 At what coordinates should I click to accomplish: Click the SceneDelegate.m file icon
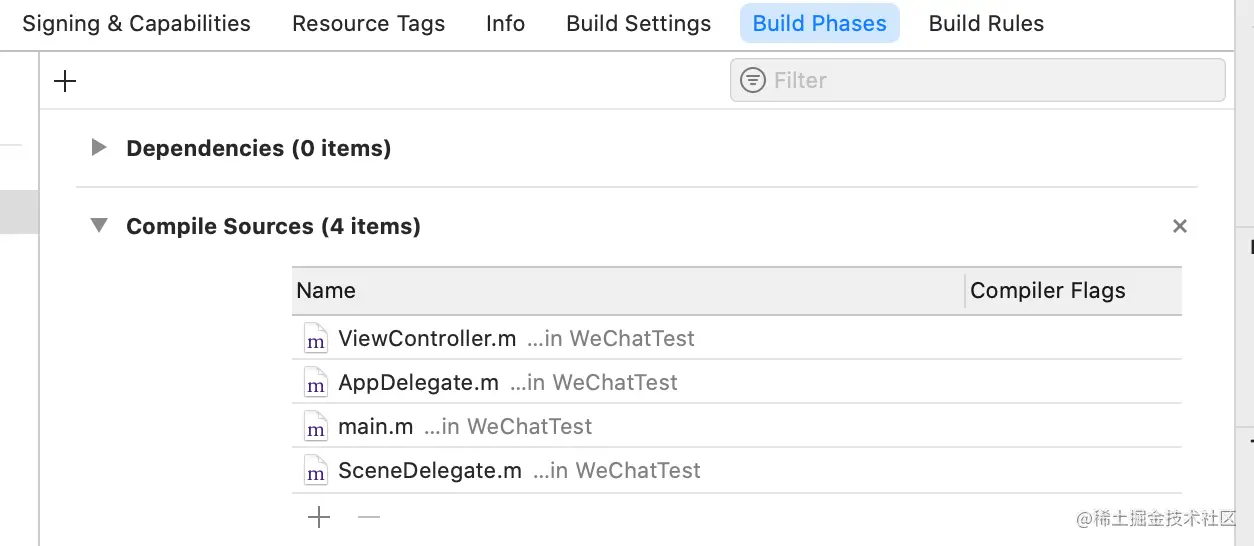click(316, 471)
